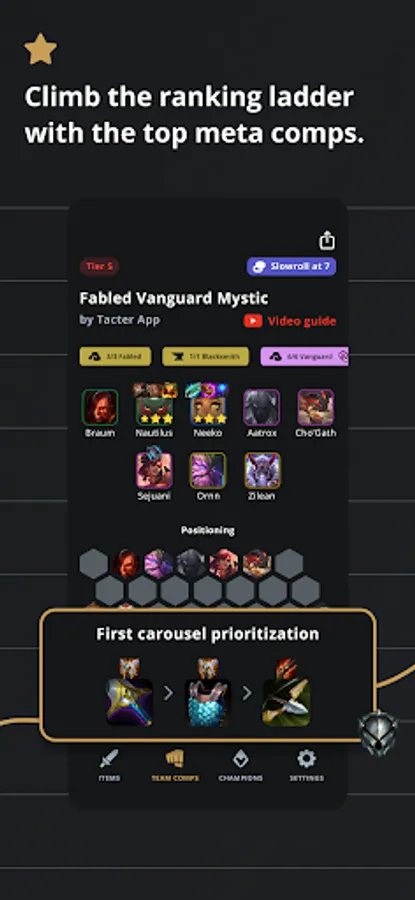Open the Settings tab
This screenshot has width=415, height=900.
point(307,766)
